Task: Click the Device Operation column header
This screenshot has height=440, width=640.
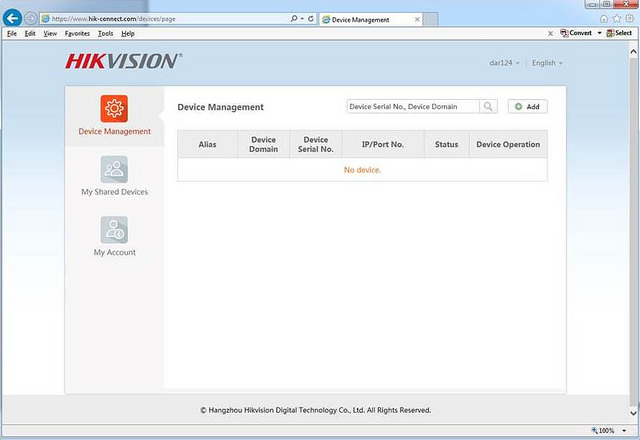Action: click(x=508, y=144)
